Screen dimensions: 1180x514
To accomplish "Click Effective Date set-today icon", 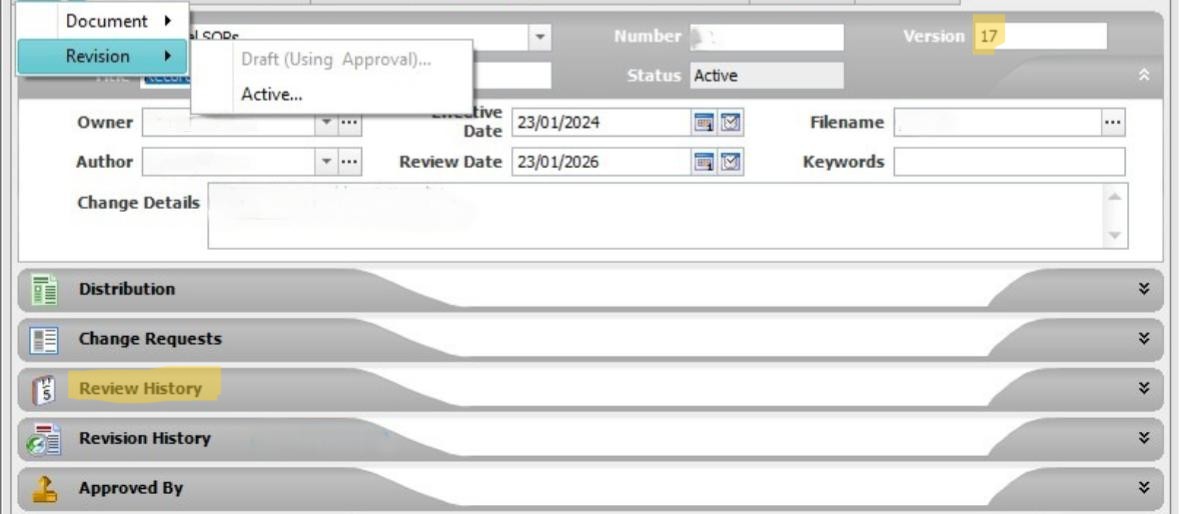I will coord(730,122).
